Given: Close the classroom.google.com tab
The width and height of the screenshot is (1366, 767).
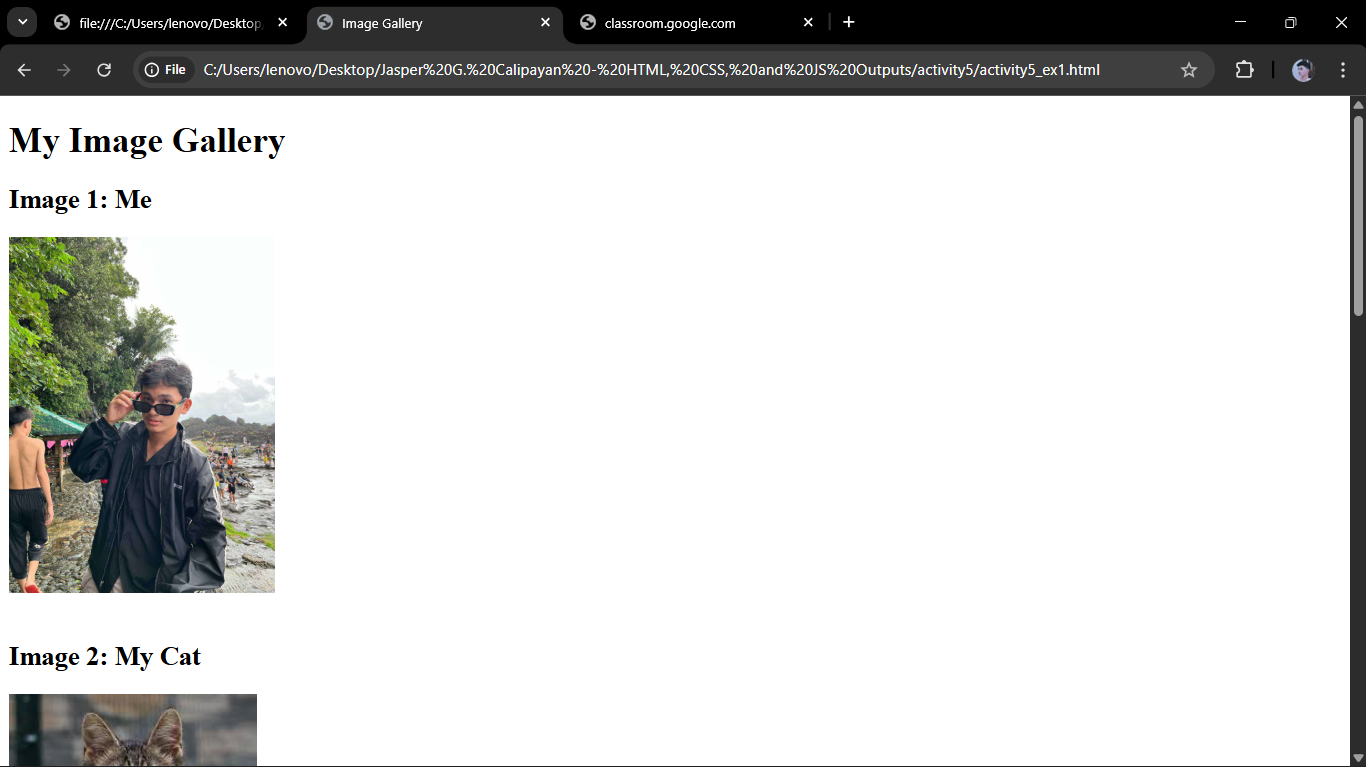Looking at the screenshot, I should click(x=808, y=22).
